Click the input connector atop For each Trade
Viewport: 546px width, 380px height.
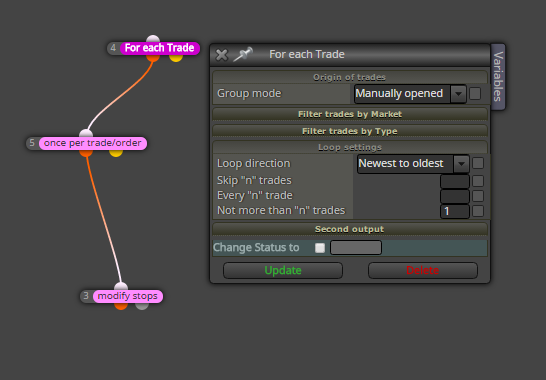coord(153,38)
